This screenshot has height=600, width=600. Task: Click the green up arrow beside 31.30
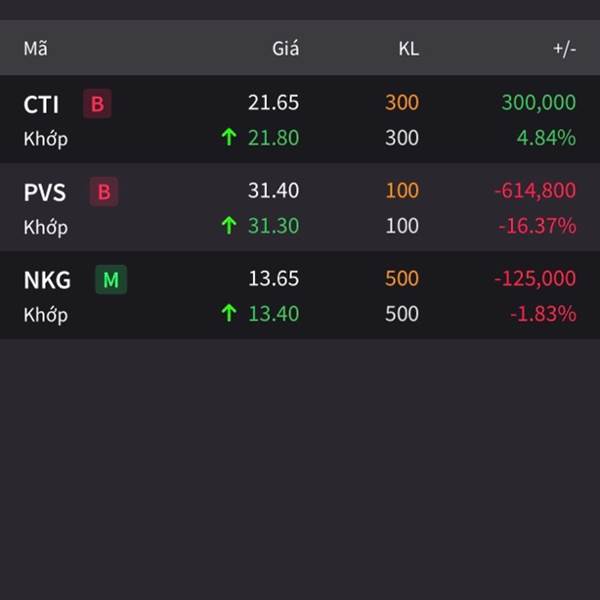(229, 225)
